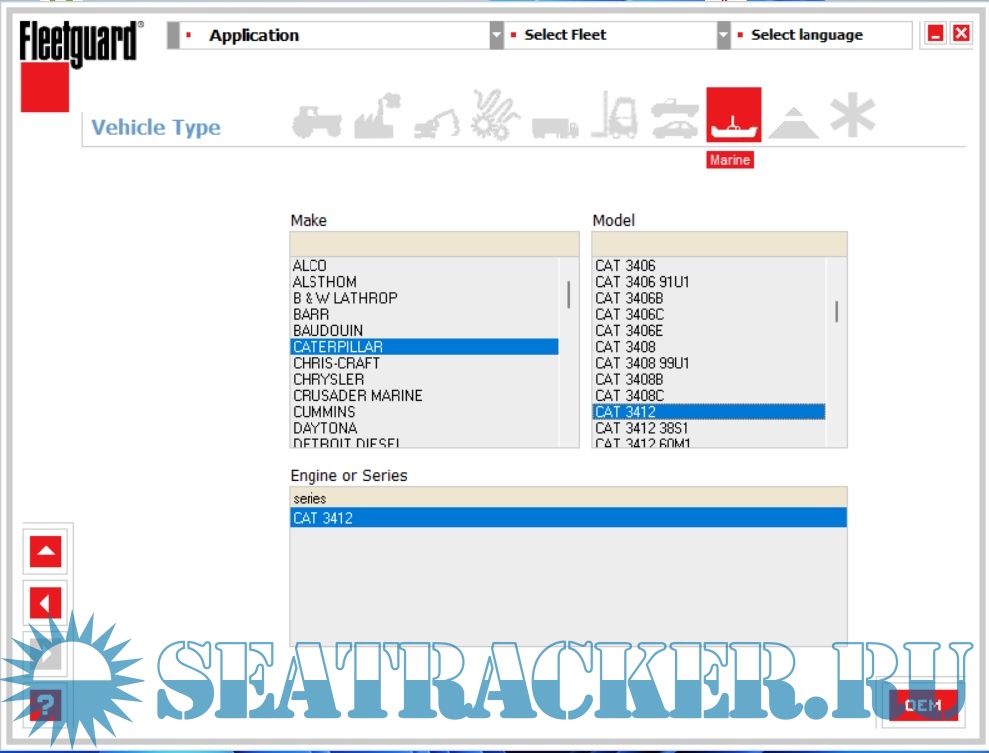Select CAT 3412 series row
Image resolution: width=989 pixels, height=753 pixels.
pos(567,518)
